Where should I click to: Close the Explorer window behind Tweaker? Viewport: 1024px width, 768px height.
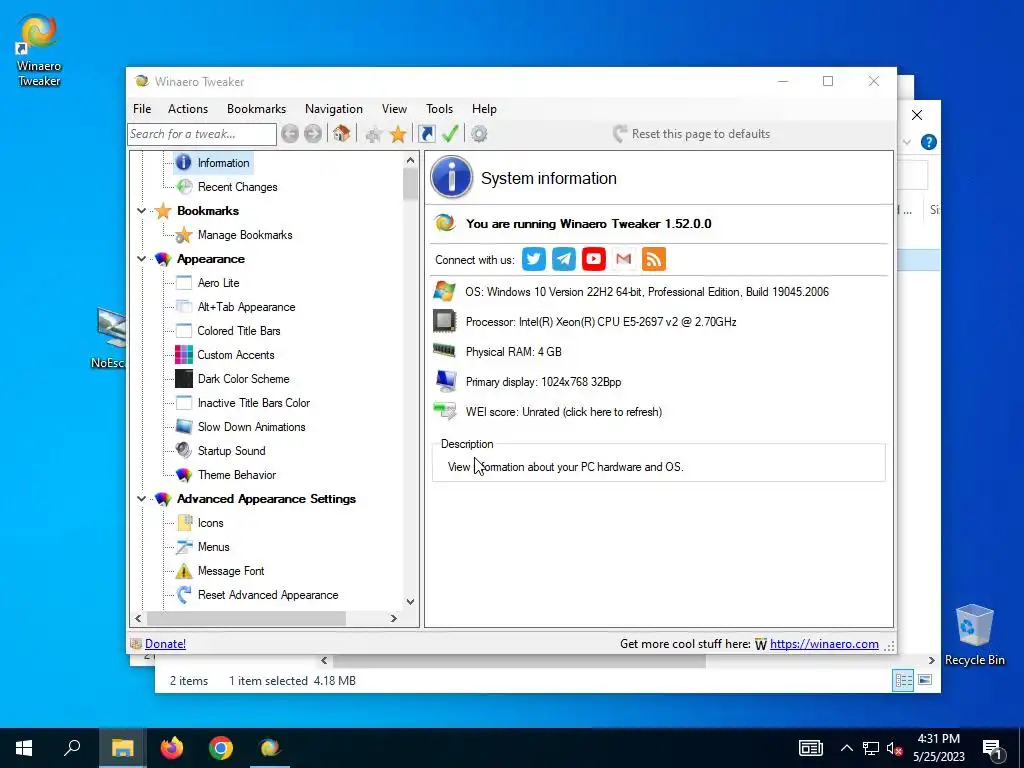pos(917,115)
